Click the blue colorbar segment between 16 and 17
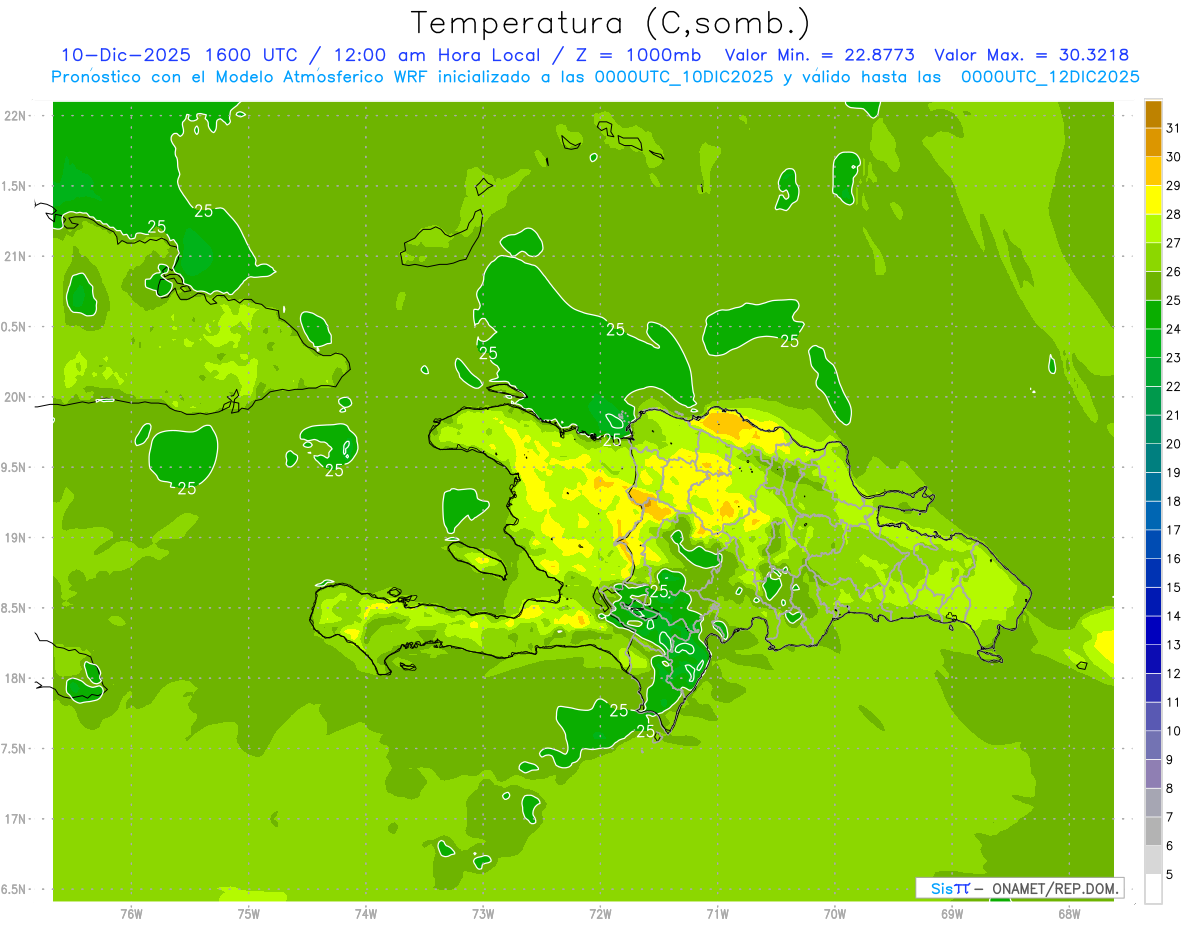The height and width of the screenshot is (927, 1200). [x=1153, y=544]
